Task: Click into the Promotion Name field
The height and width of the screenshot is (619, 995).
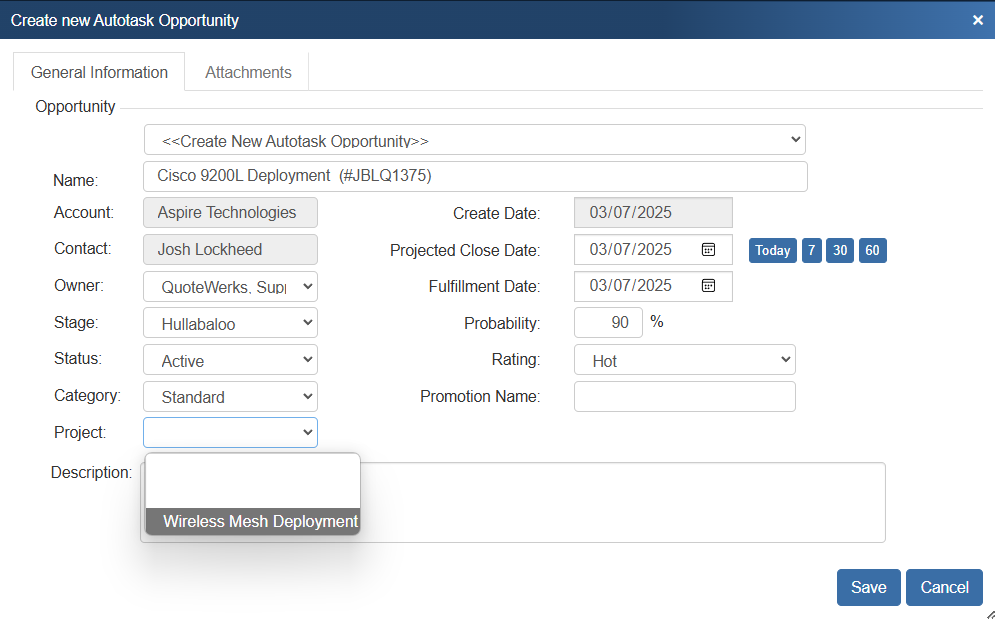Action: coord(684,397)
